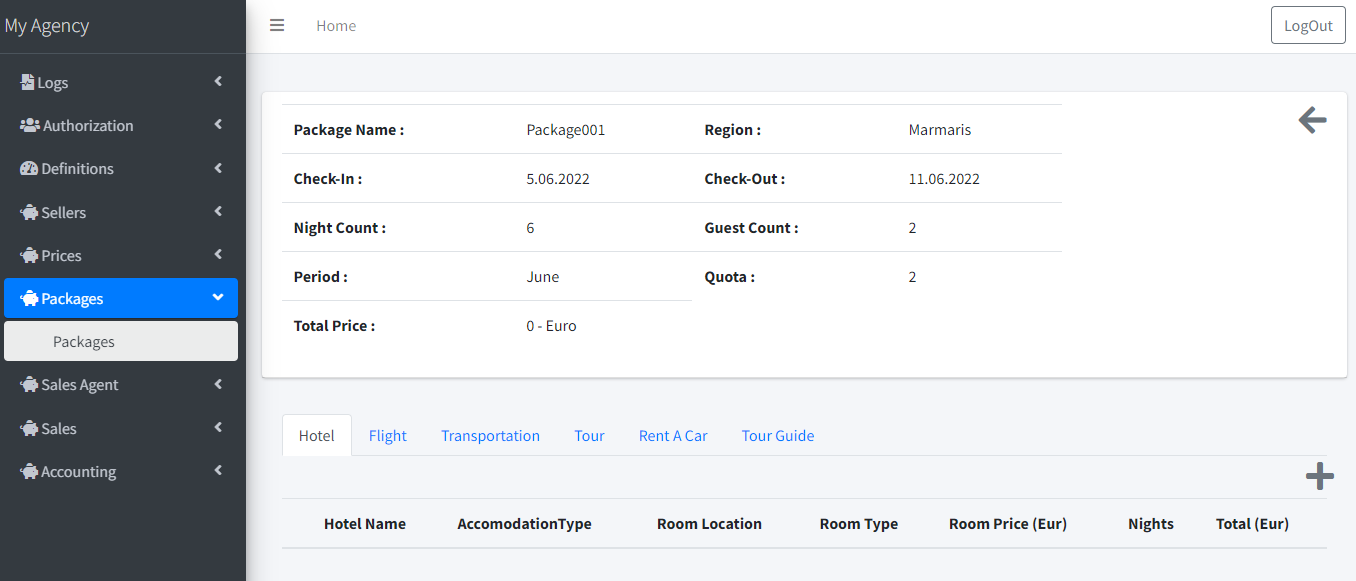The height and width of the screenshot is (581, 1356).
Task: Select the Authorization users icon
Action: pyautogui.click(x=29, y=125)
